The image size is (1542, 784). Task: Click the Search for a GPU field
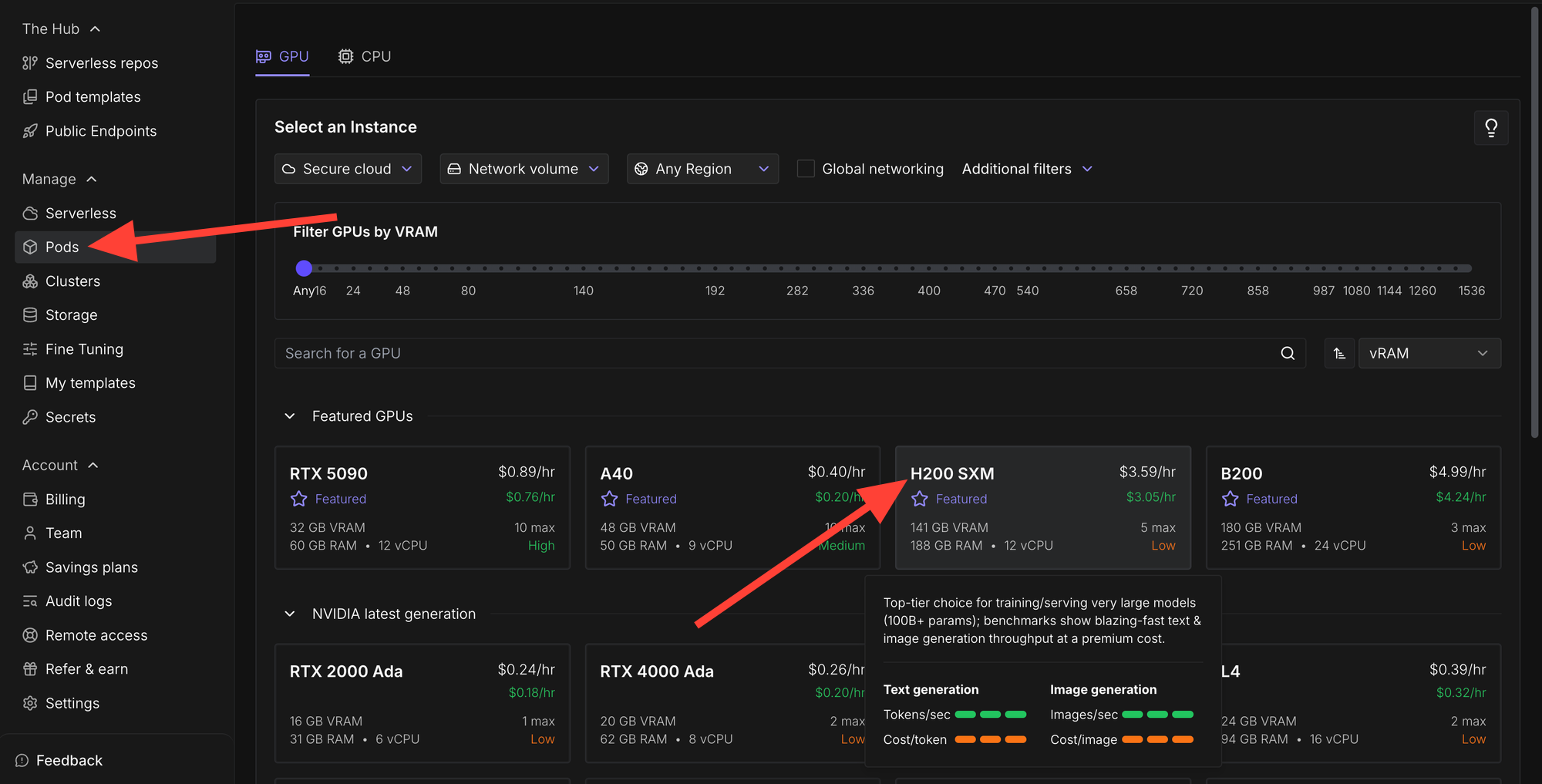point(771,353)
